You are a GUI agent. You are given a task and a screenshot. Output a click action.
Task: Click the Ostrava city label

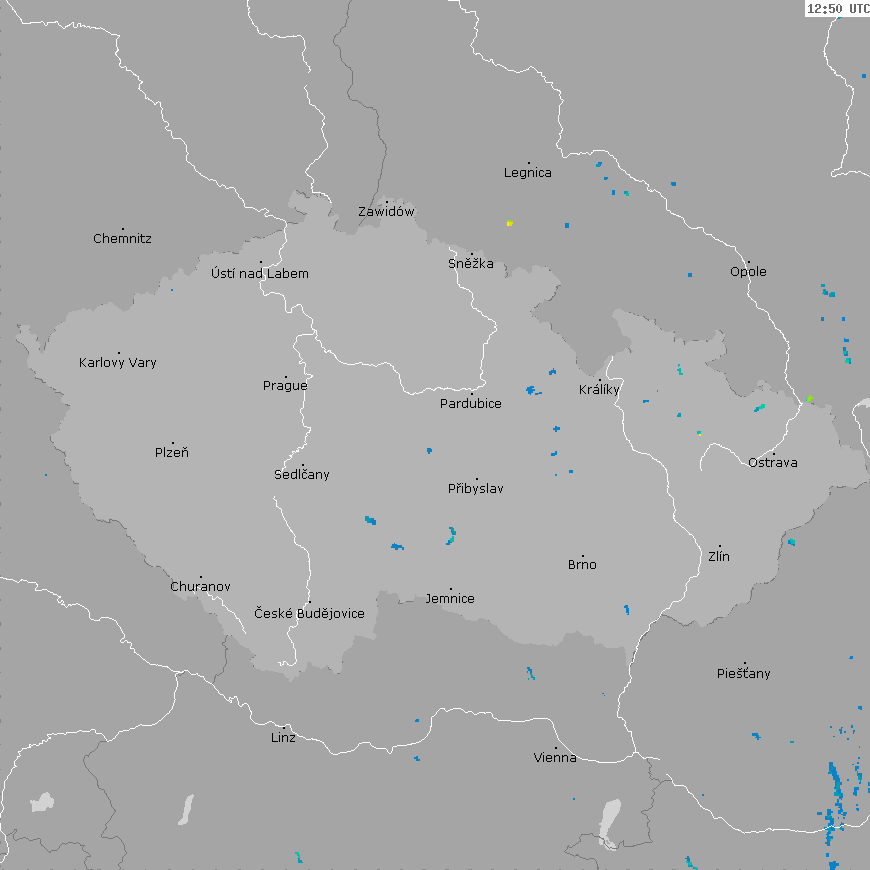coord(773,463)
